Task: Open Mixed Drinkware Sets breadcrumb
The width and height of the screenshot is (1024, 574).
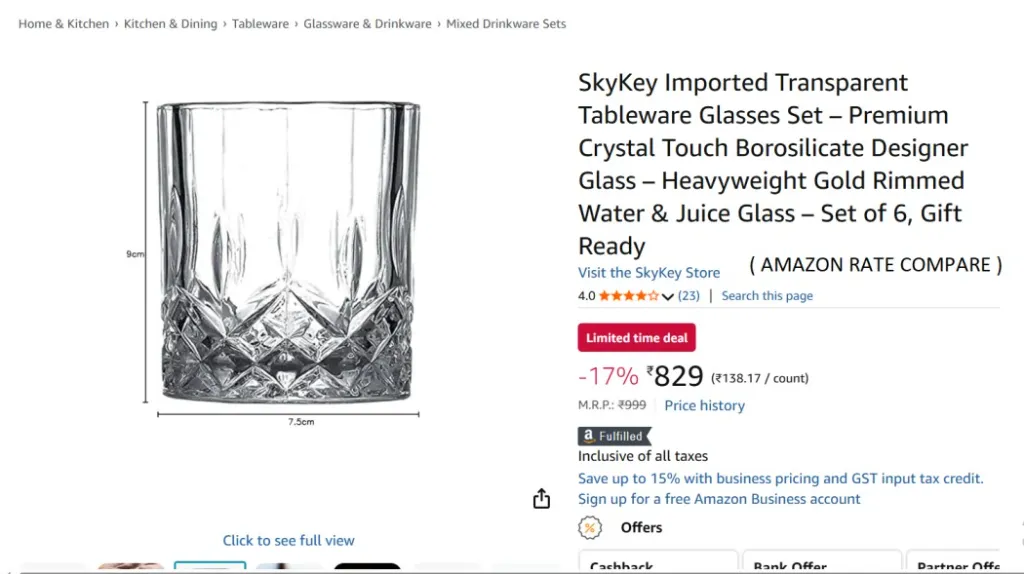Action: [506, 24]
